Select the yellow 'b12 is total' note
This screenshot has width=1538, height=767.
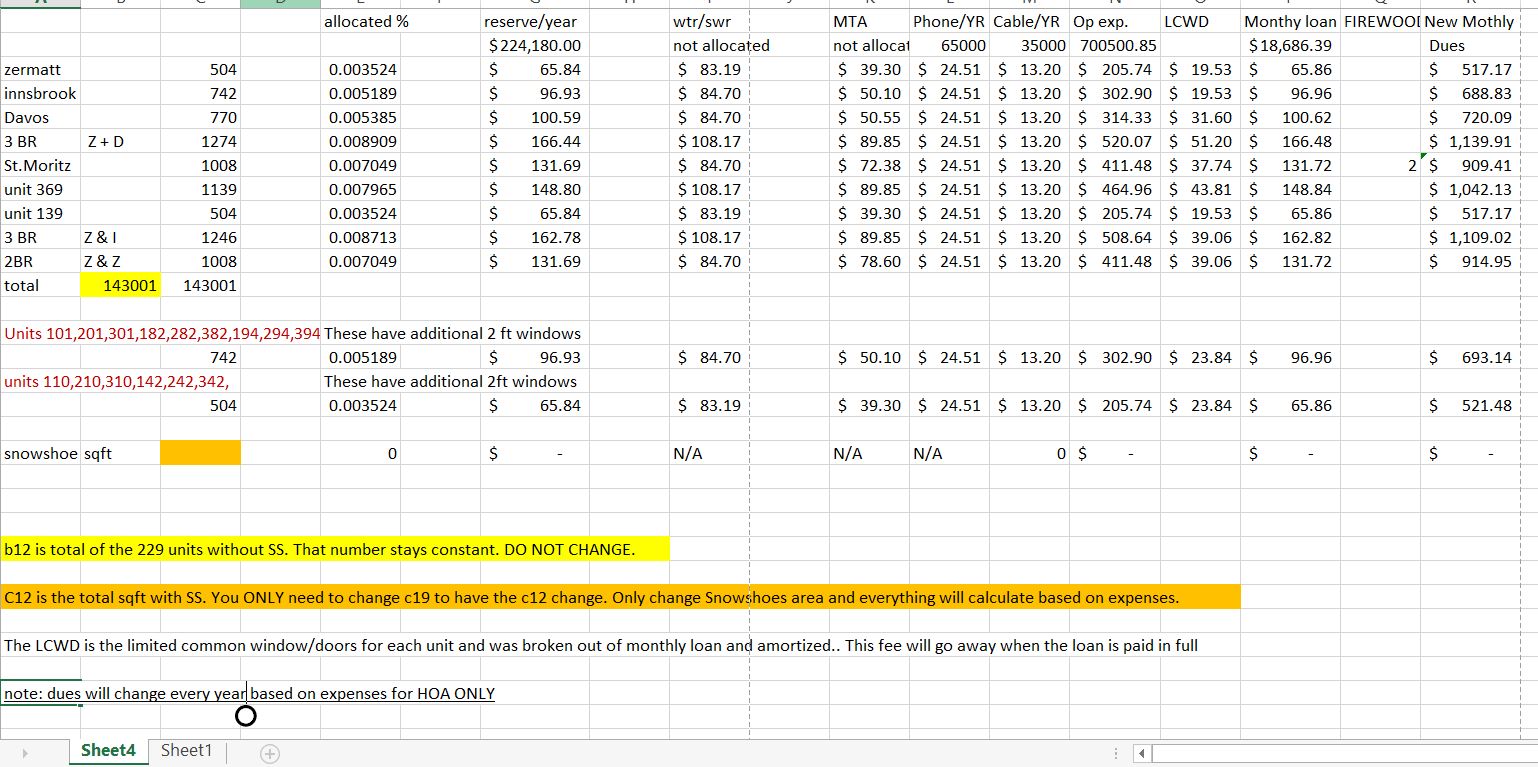click(334, 550)
